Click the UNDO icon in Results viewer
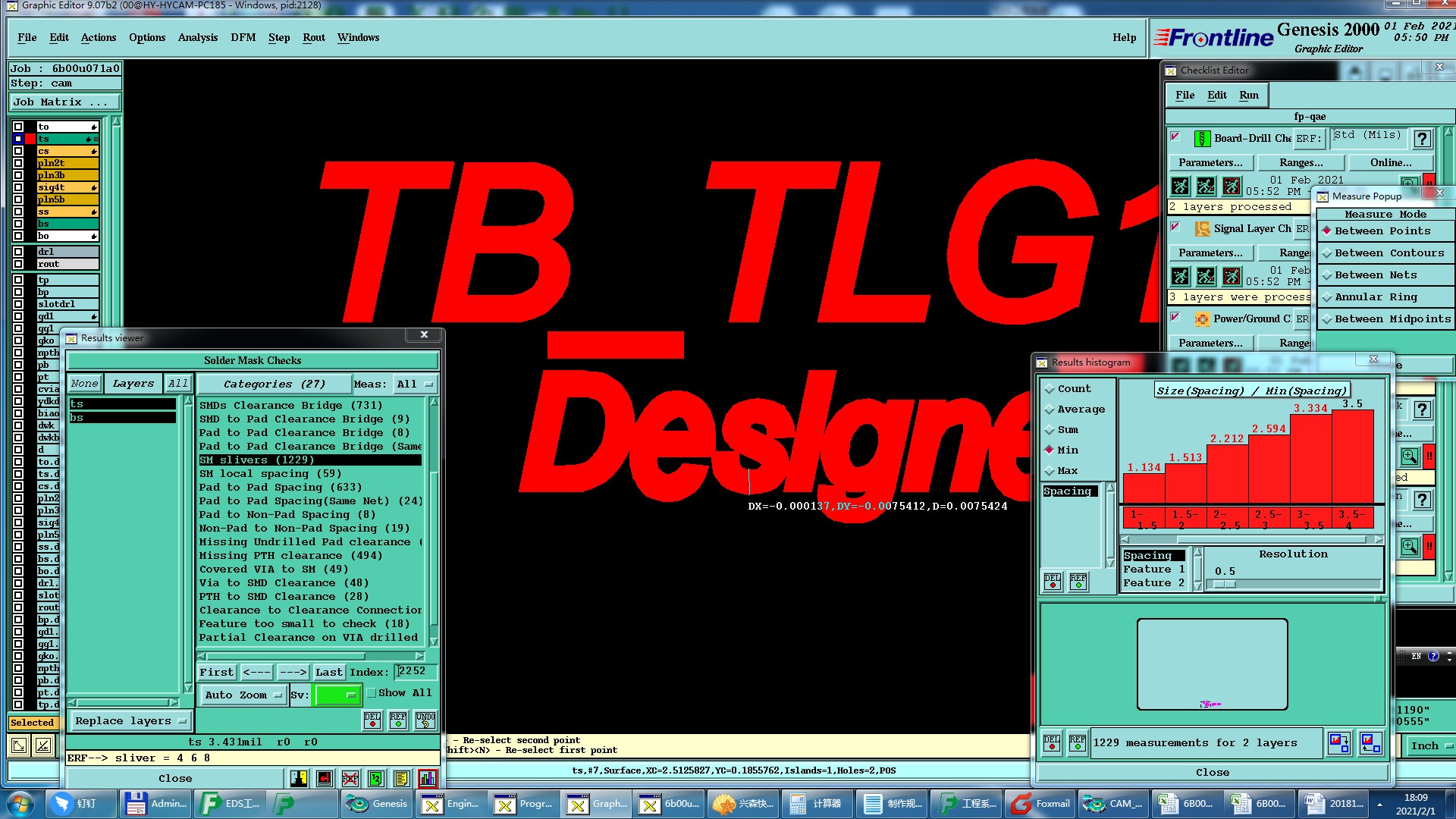 [x=425, y=720]
